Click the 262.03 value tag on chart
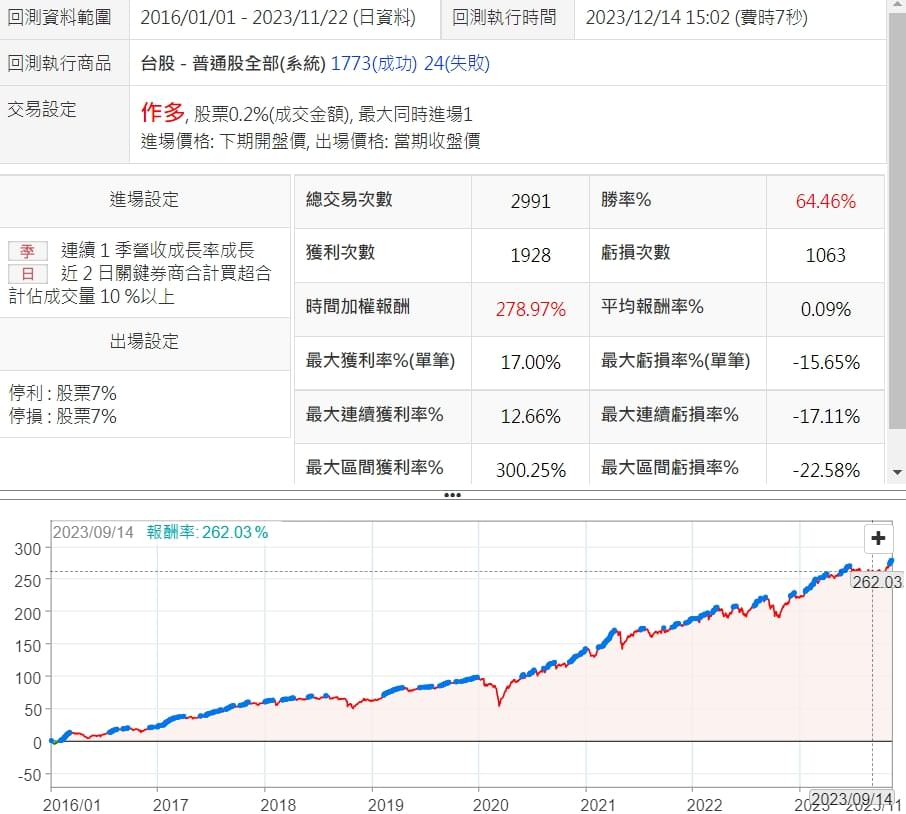This screenshot has height=814, width=906. point(876,581)
